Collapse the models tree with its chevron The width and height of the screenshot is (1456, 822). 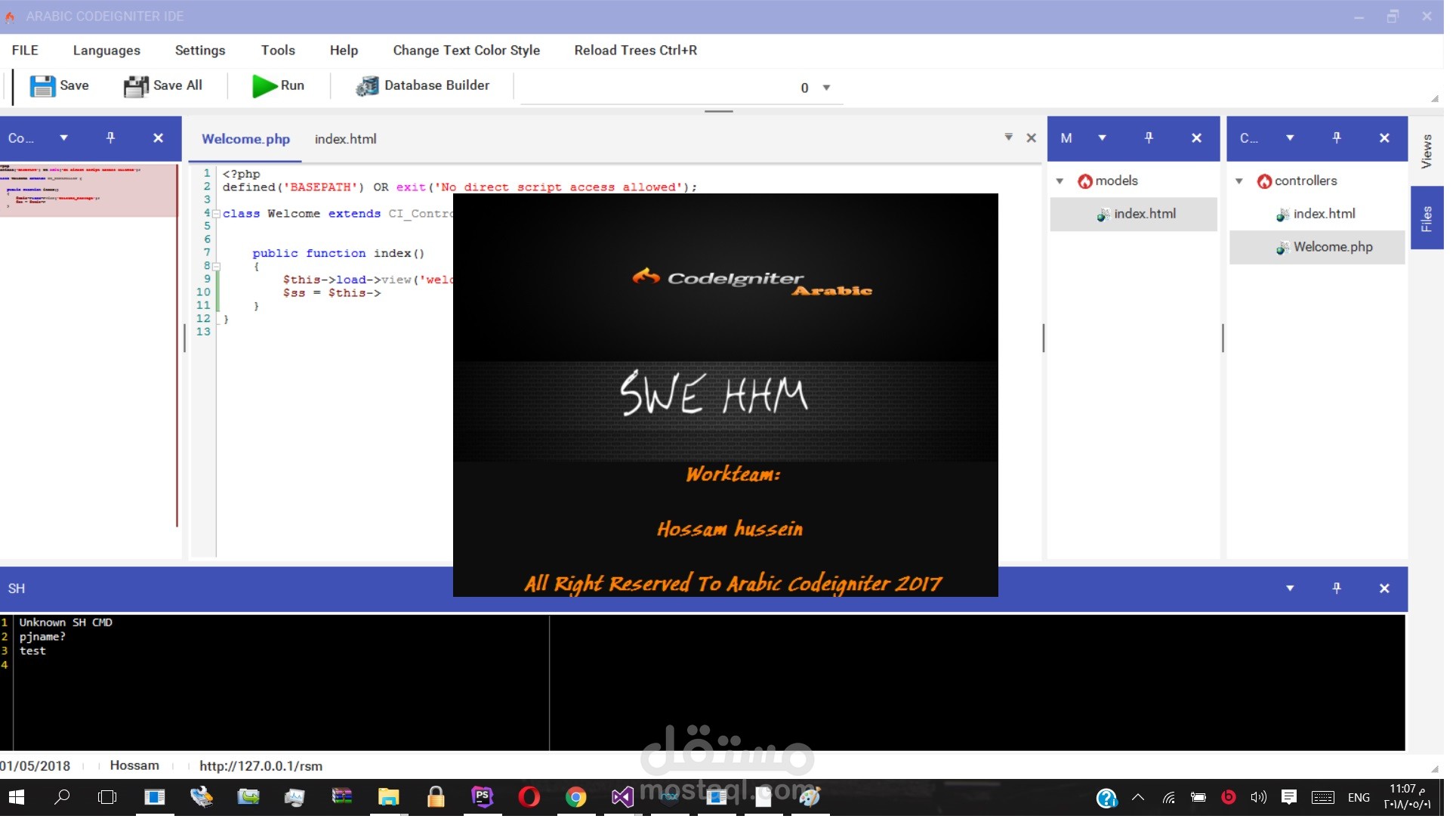click(x=1060, y=181)
